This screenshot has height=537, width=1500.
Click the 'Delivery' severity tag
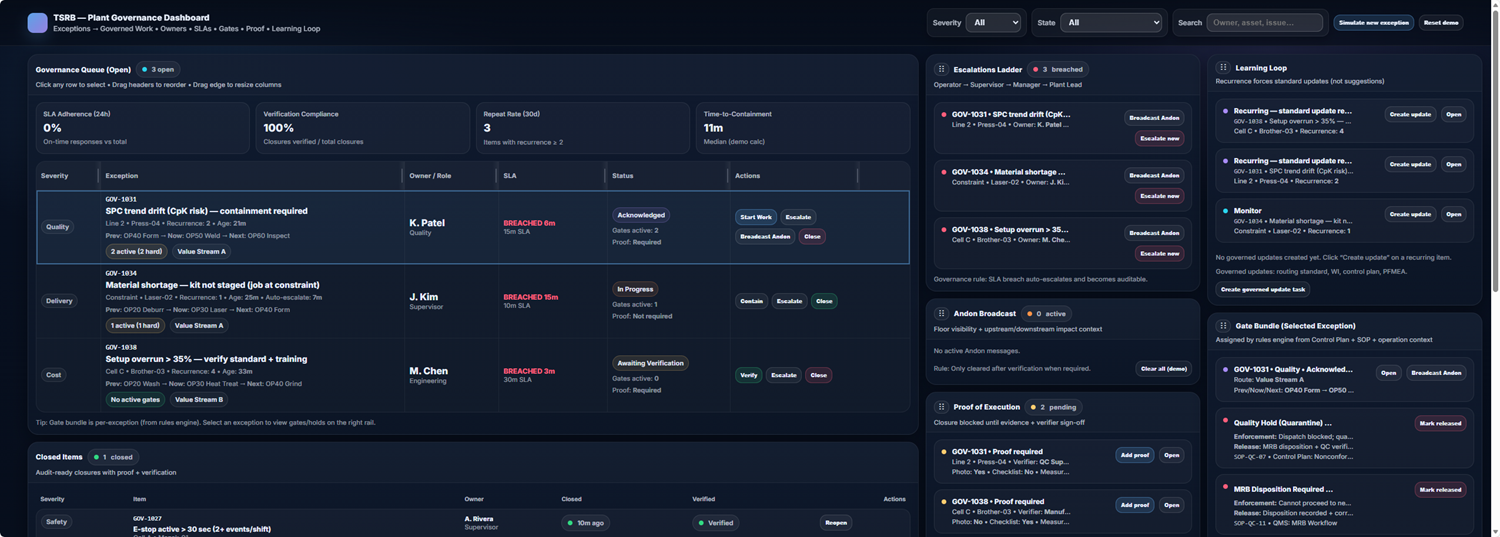(59, 301)
